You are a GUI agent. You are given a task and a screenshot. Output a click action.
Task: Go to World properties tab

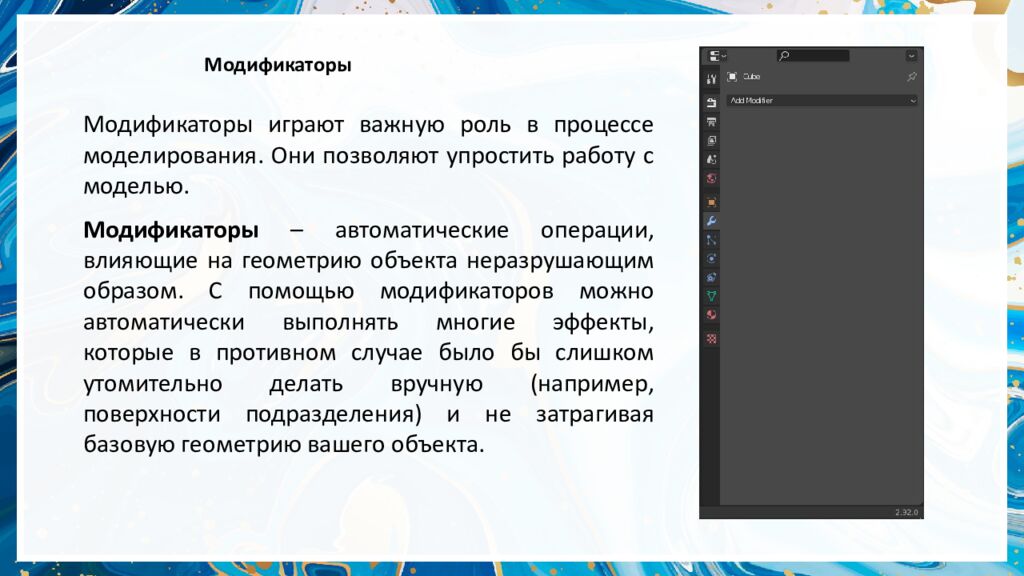click(711, 179)
